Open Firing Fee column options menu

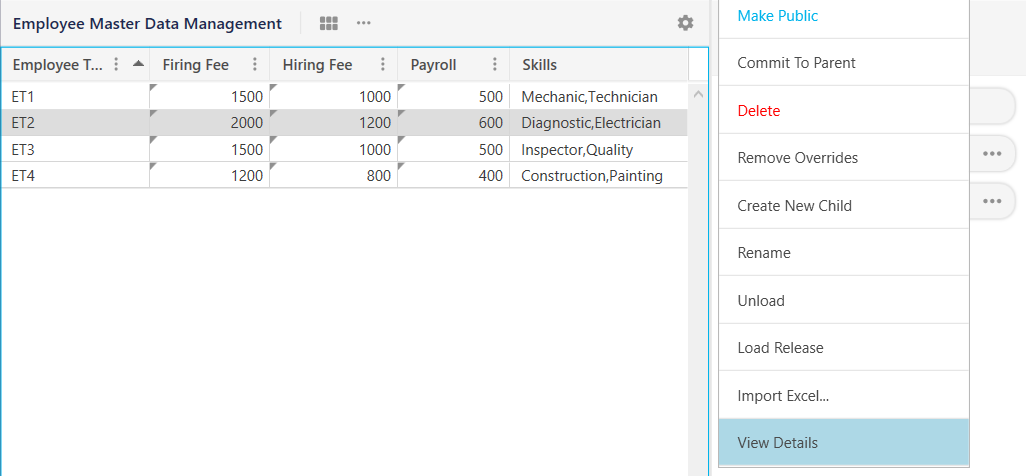coord(255,64)
